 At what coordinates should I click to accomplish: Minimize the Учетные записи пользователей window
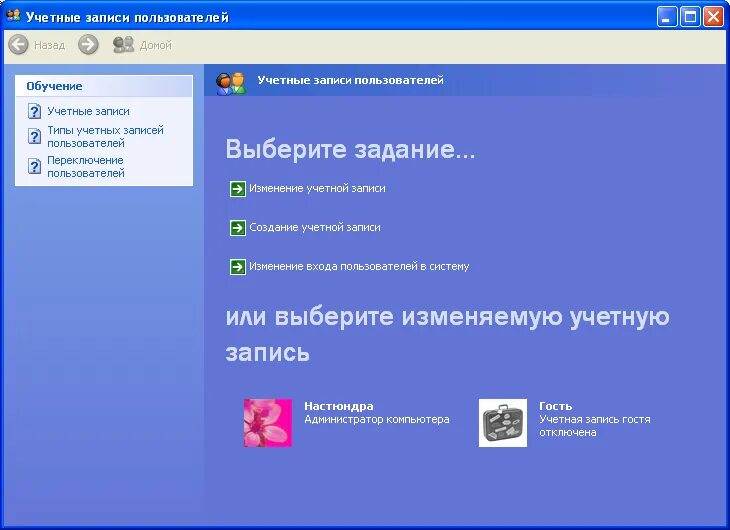(x=667, y=17)
